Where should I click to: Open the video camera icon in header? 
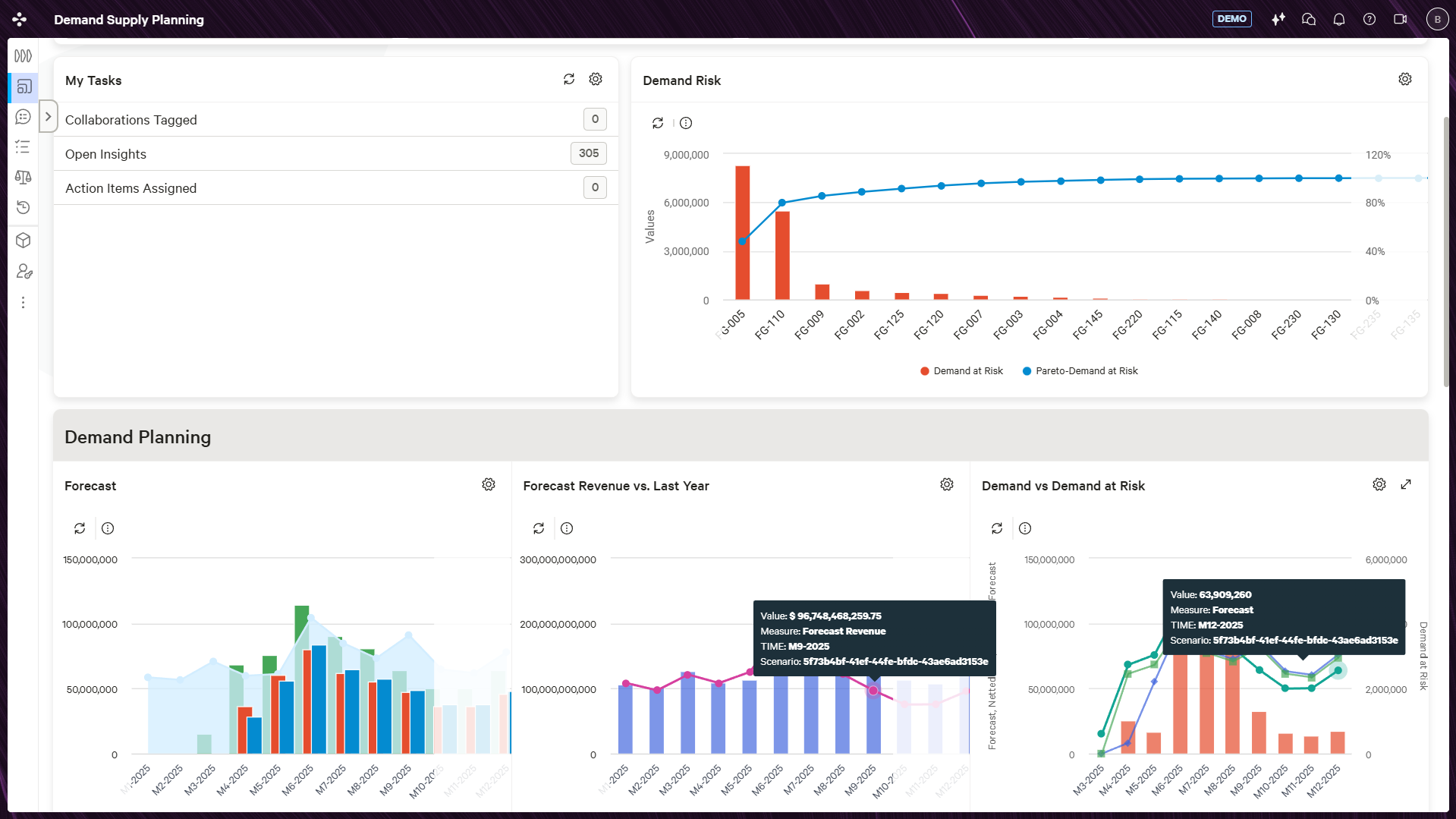(1401, 19)
